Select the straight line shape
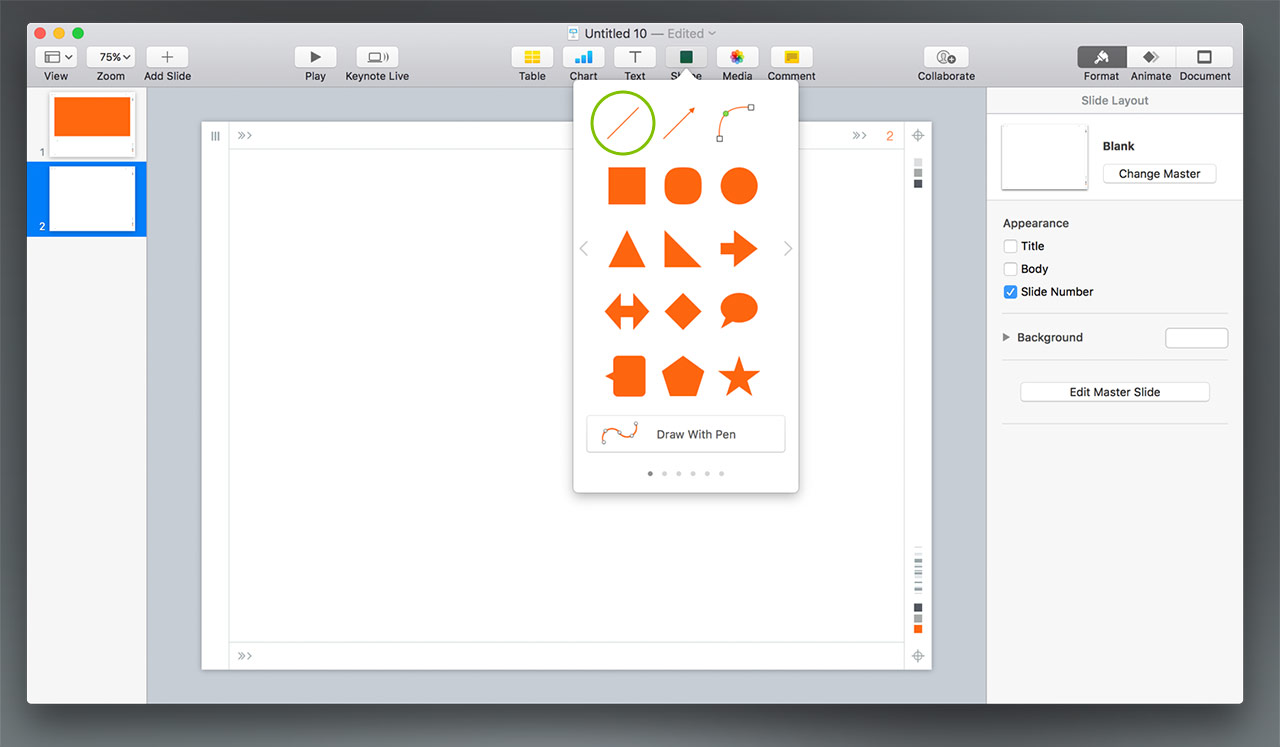Screen dimensions: 1280x747 coord(623,123)
